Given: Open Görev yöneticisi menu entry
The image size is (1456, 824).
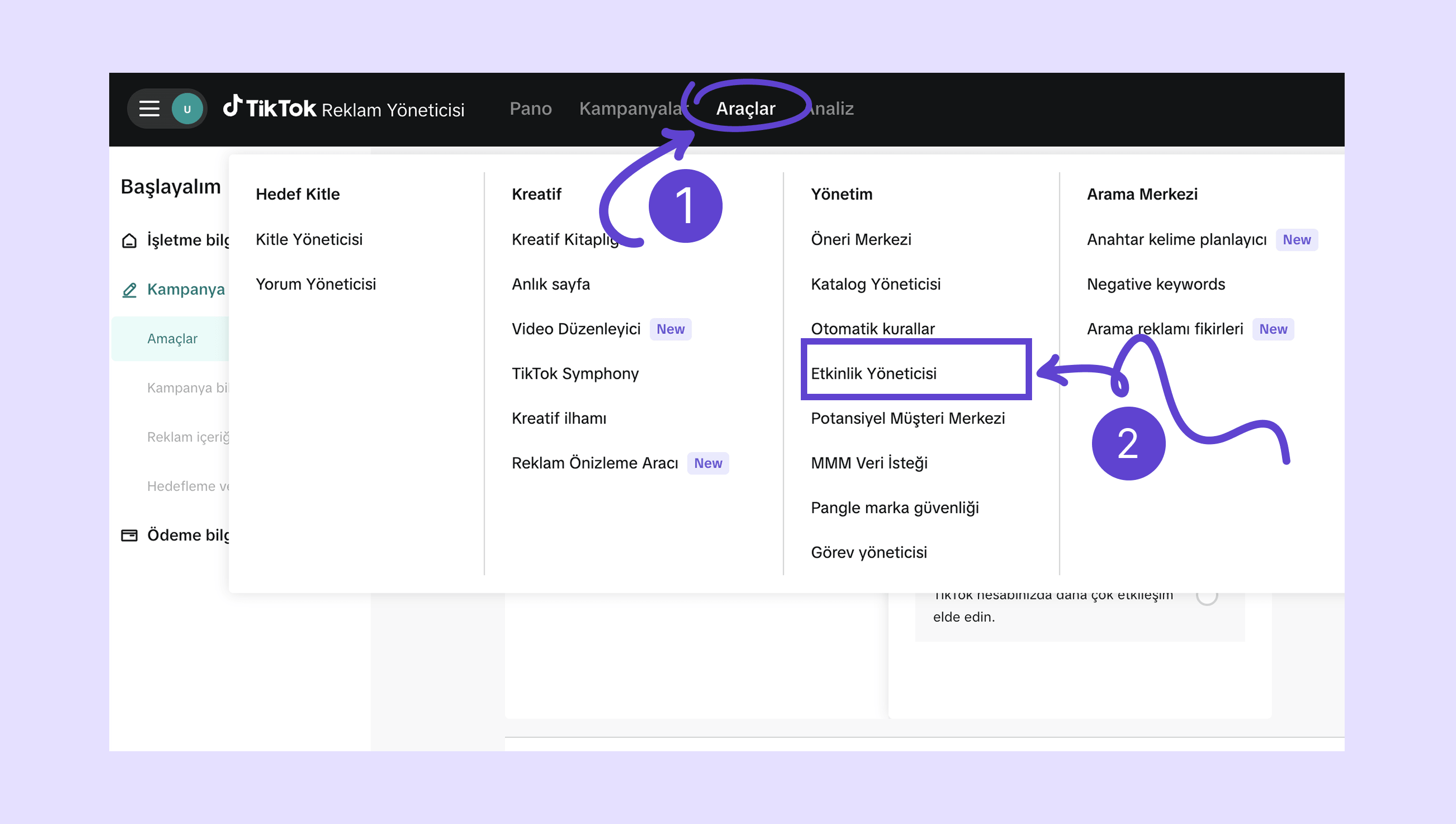Looking at the screenshot, I should (x=868, y=552).
